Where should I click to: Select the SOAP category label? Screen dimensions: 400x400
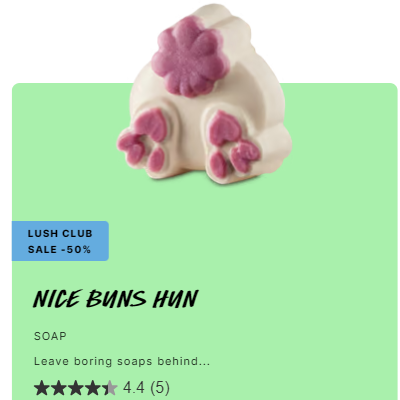pos(50,336)
